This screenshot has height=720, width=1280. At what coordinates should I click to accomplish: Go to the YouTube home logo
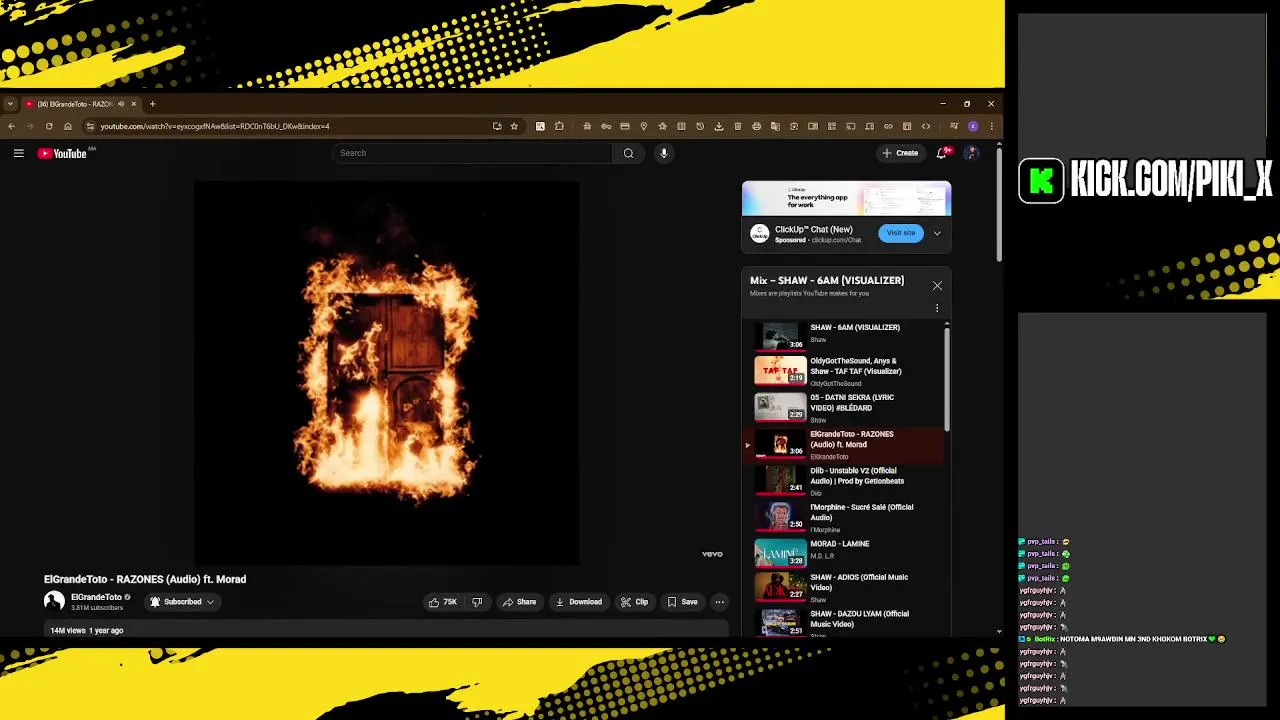click(x=63, y=153)
